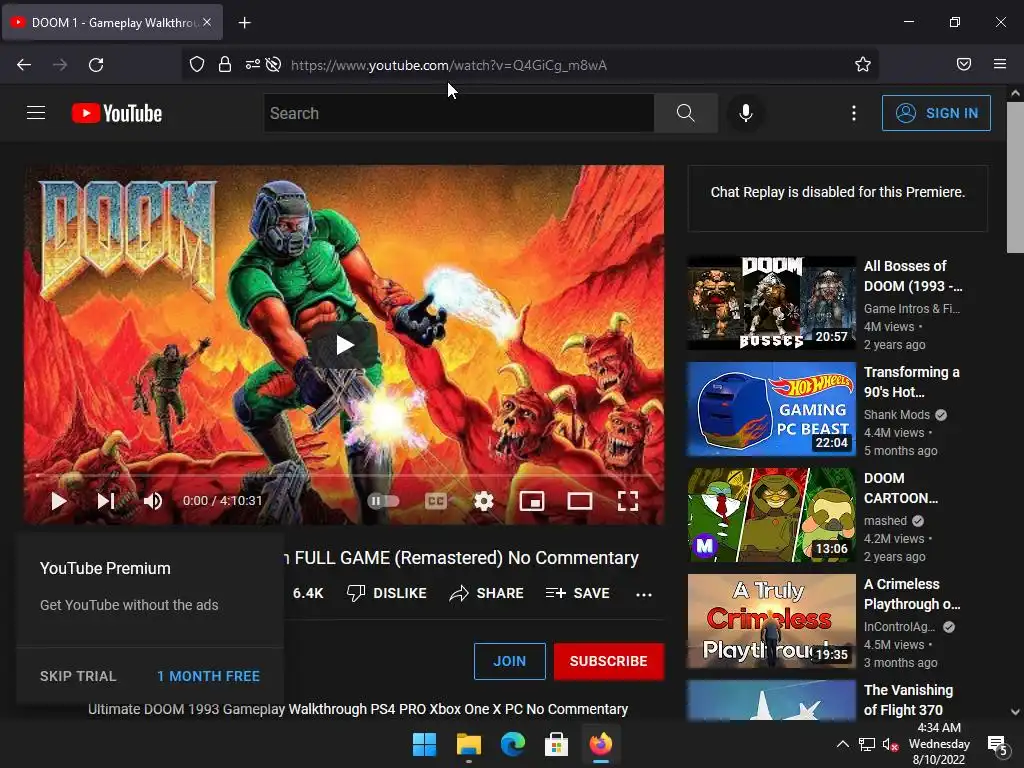Image resolution: width=1024 pixels, height=768 pixels.
Task: Go to YouTube home via logo
Action: pyautogui.click(x=117, y=113)
